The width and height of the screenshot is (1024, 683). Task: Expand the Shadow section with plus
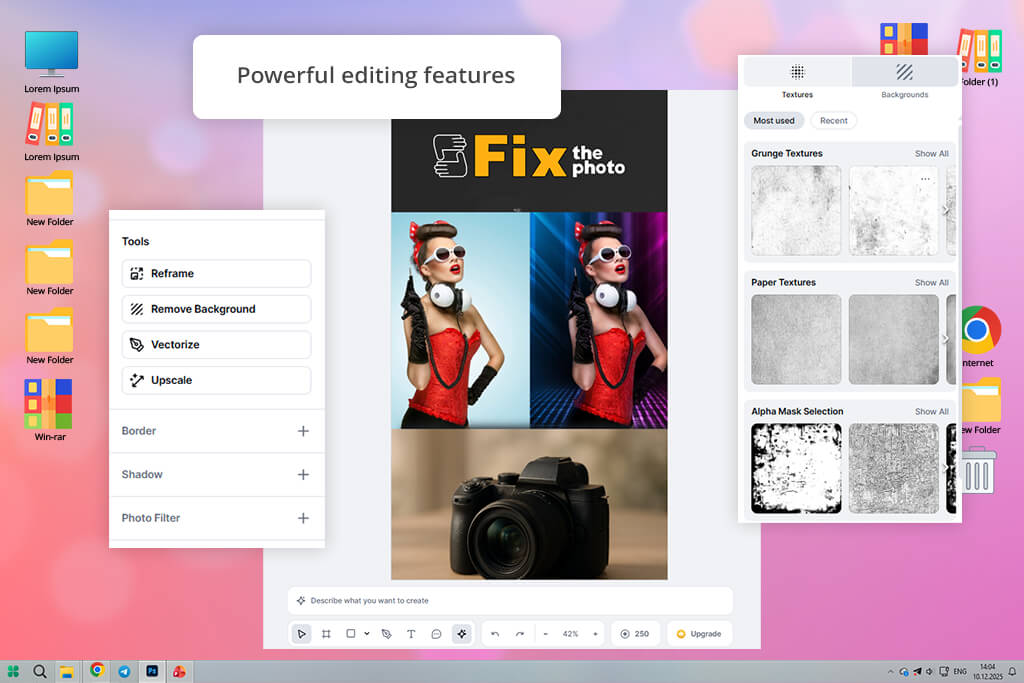pyautogui.click(x=303, y=475)
